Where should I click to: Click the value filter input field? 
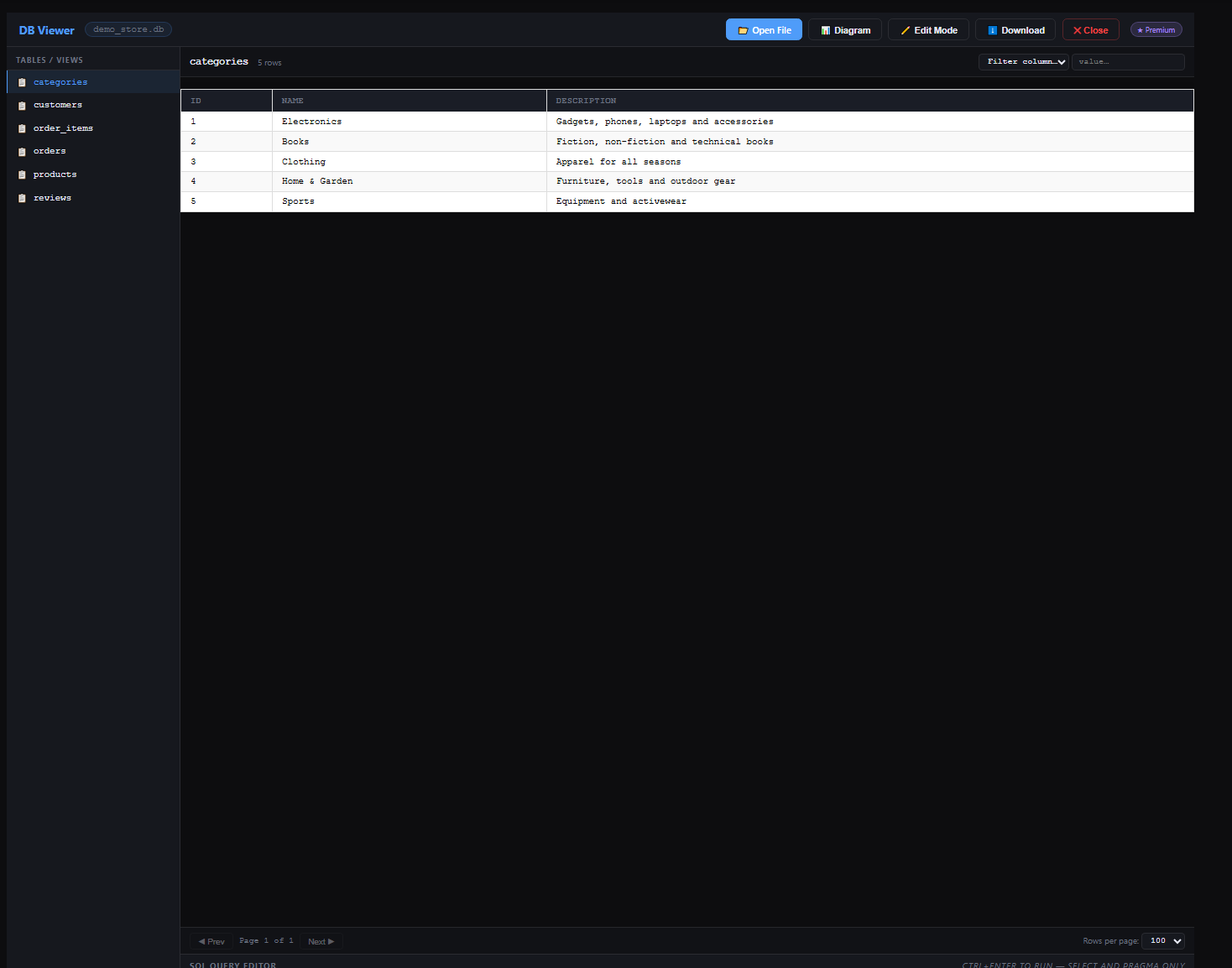click(1128, 61)
